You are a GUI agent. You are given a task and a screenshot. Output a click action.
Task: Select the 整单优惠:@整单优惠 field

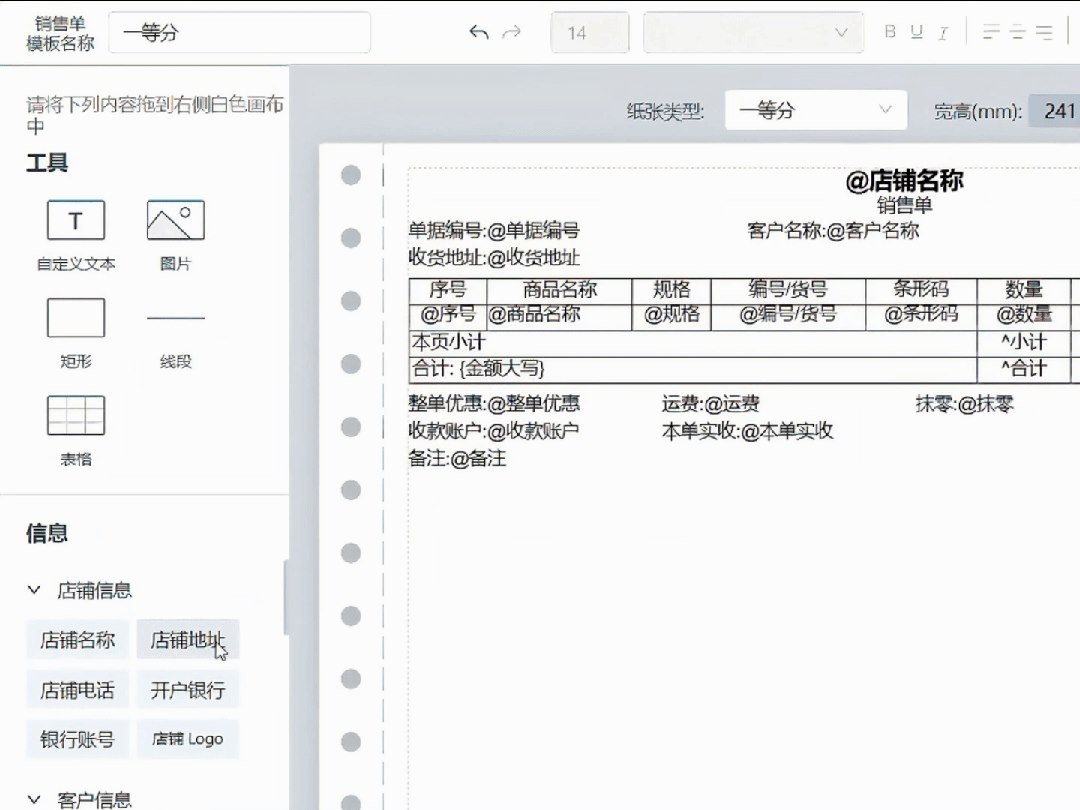[x=494, y=404]
